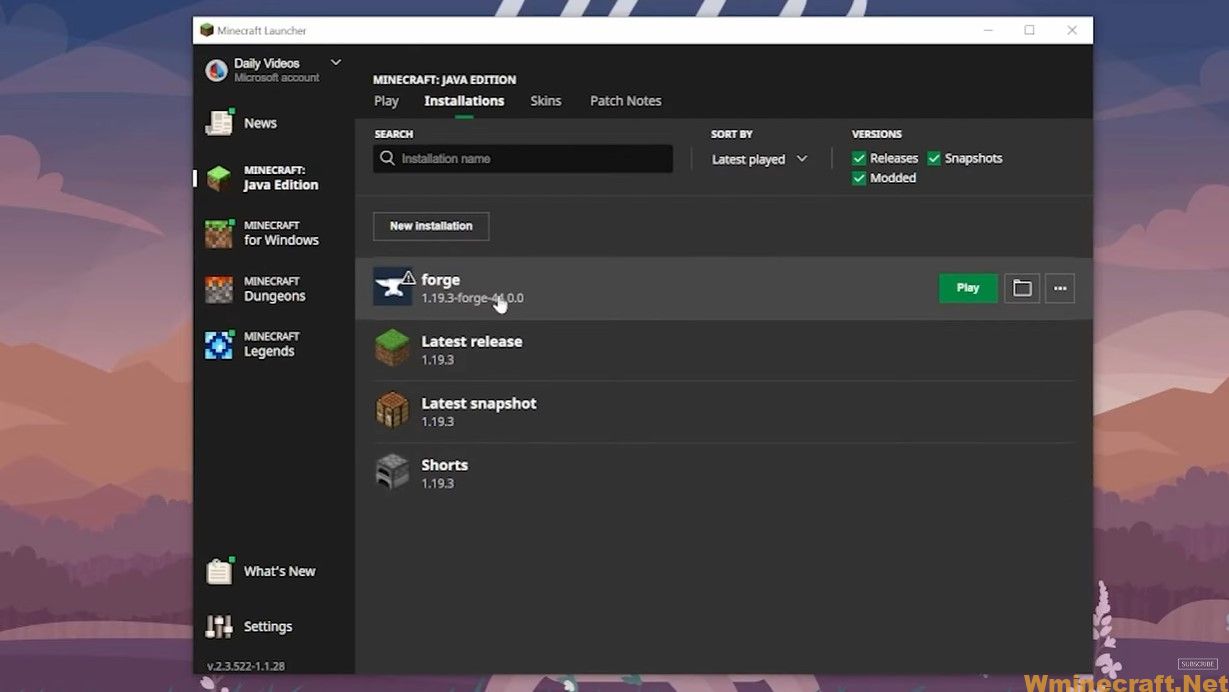Close the Minecraft Launcher window
Screen dimensions: 1229x692
[x=1072, y=30]
